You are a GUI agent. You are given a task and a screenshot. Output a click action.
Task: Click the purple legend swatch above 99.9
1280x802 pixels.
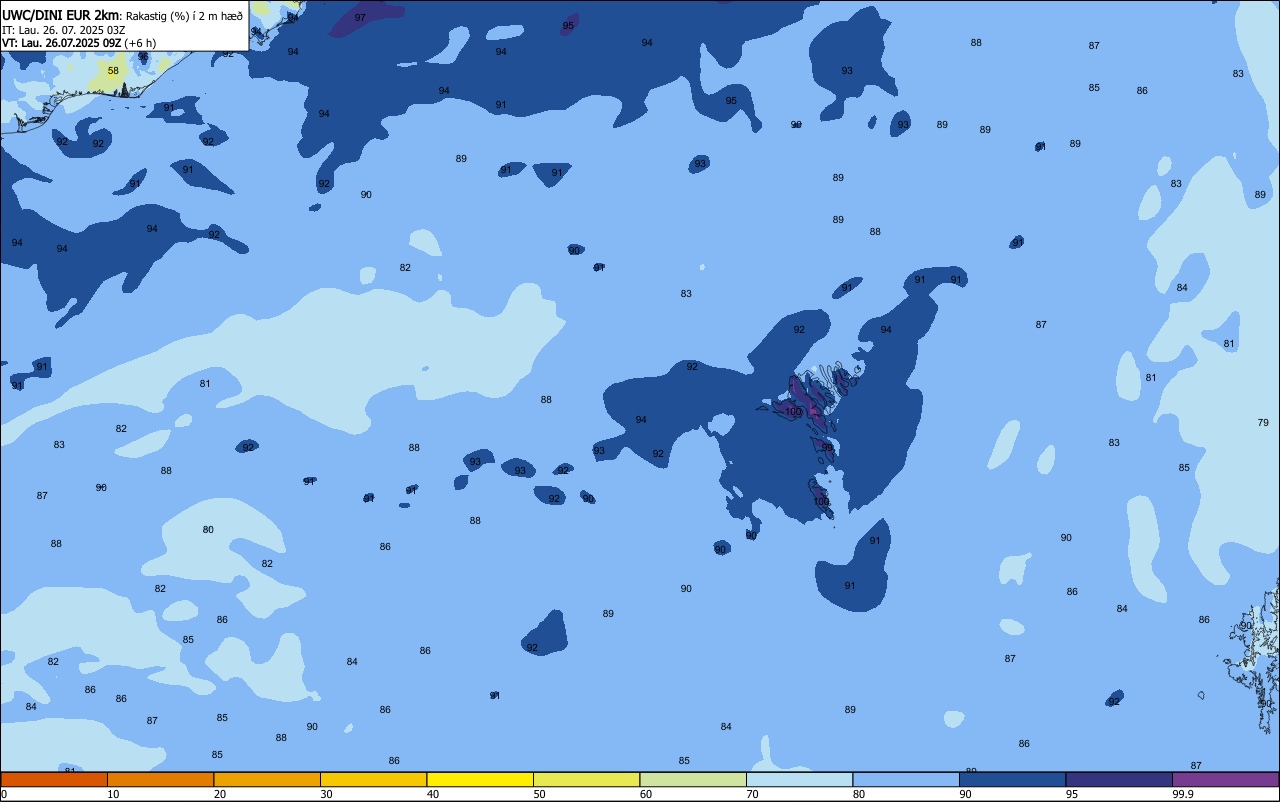click(x=1225, y=779)
